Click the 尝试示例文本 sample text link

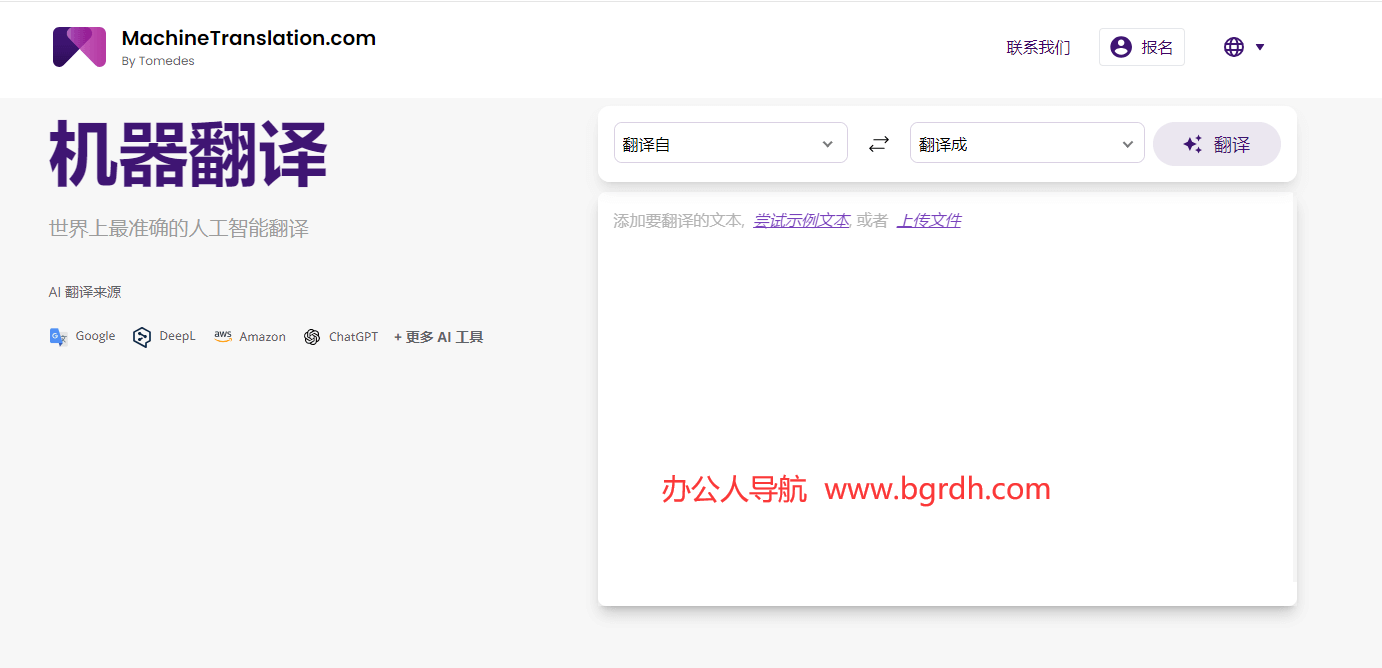click(800, 219)
